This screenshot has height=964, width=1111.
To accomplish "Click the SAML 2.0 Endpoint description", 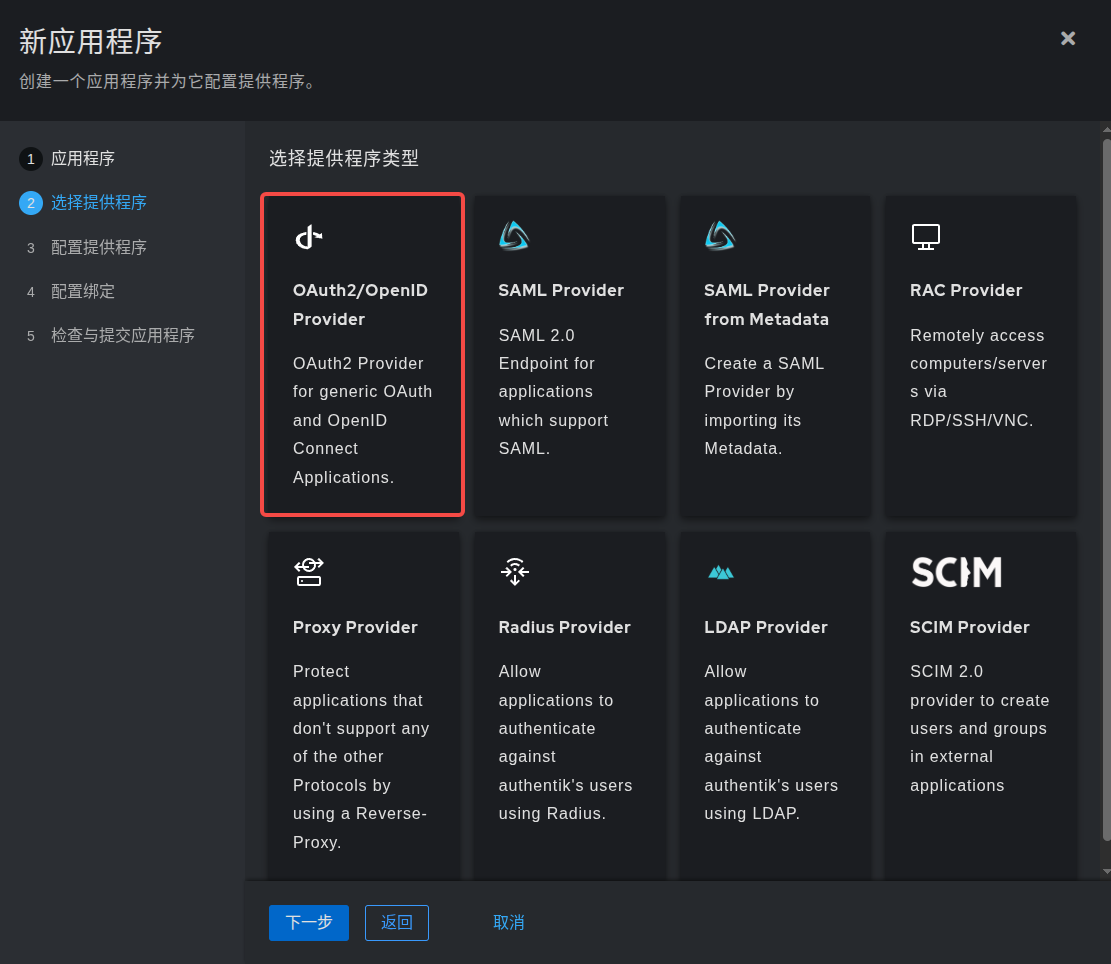I will point(553,392).
